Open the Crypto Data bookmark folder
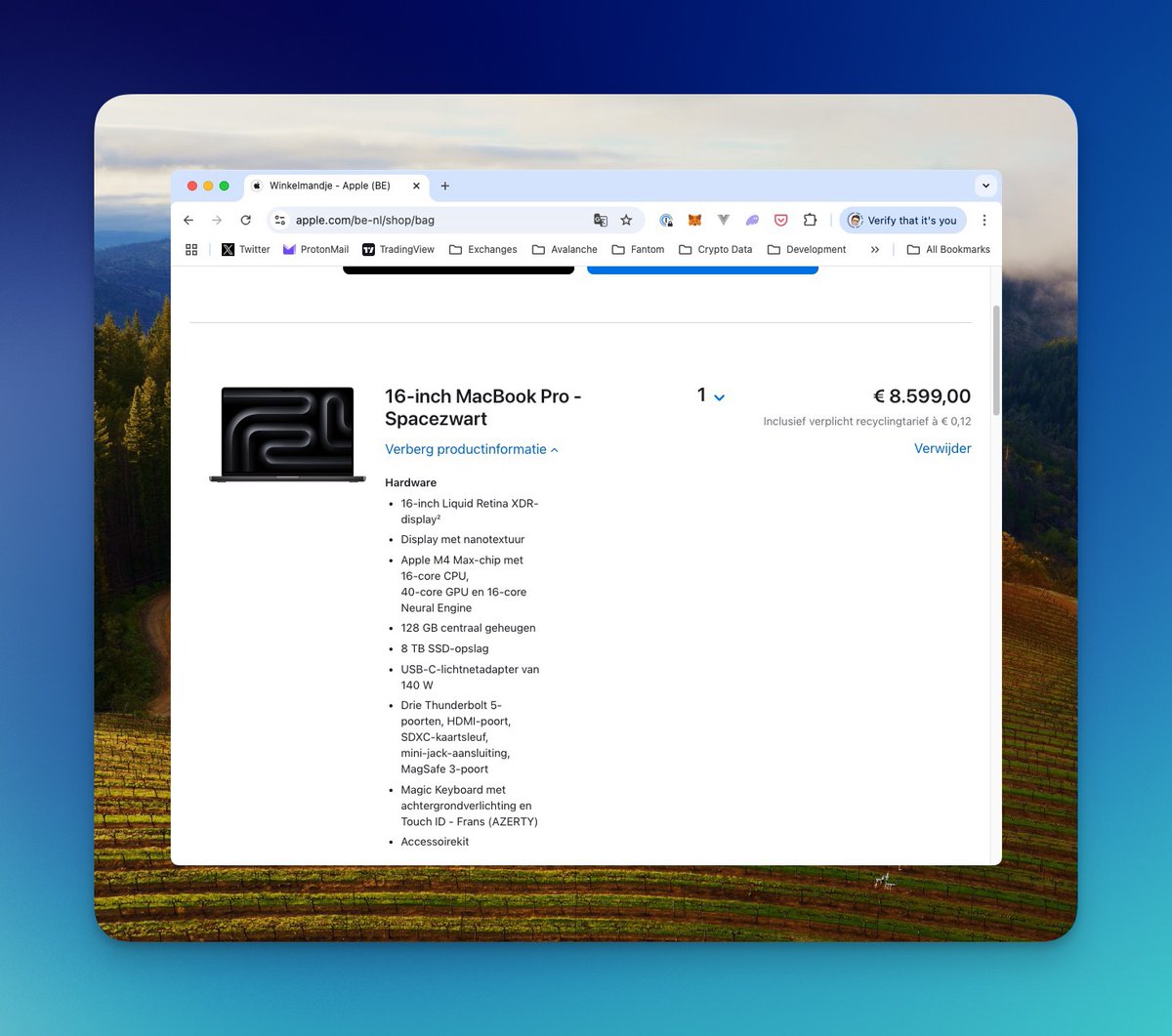Screen dimensions: 1172x1036 point(716,250)
